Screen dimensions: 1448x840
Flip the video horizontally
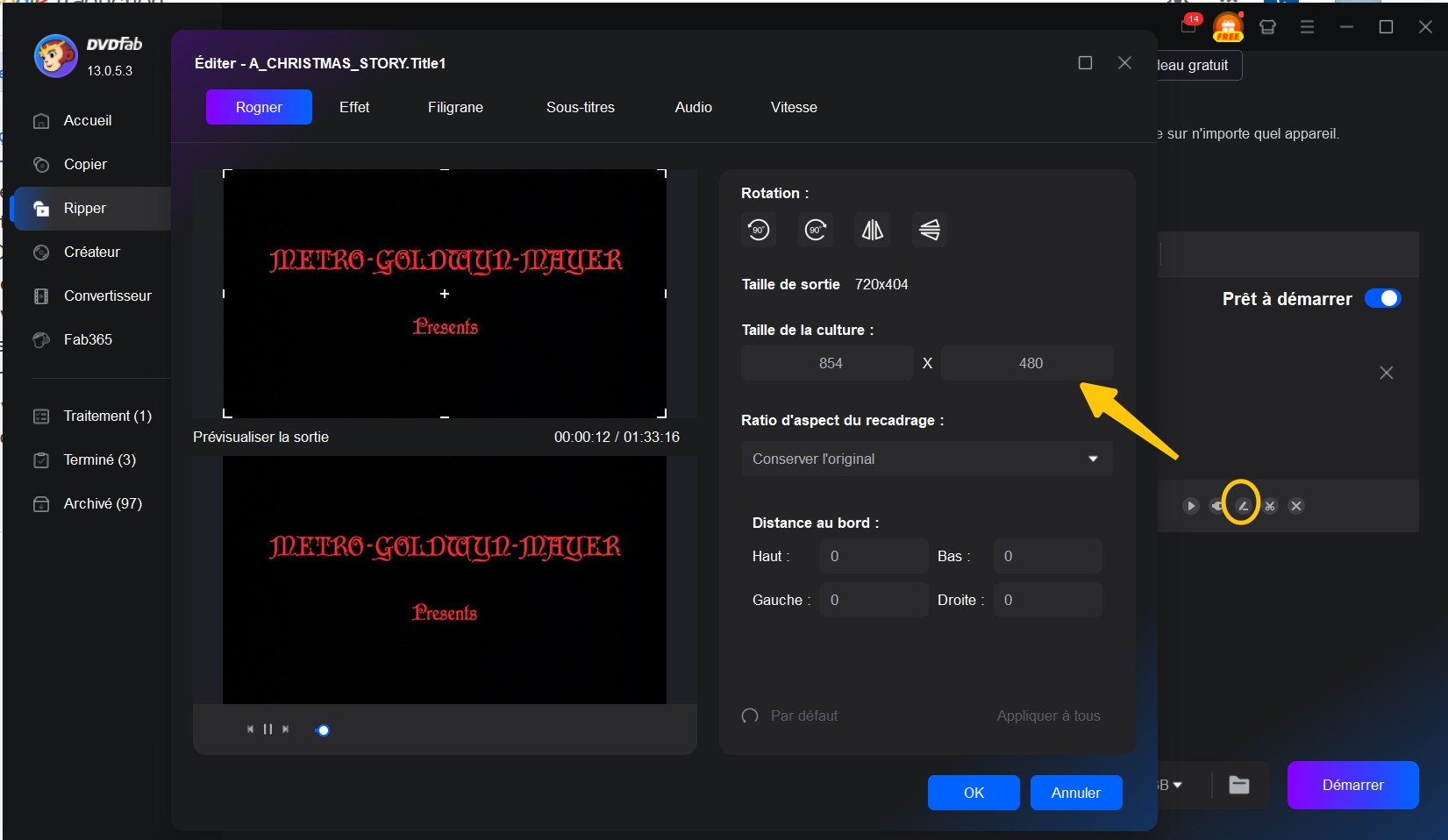[872, 230]
